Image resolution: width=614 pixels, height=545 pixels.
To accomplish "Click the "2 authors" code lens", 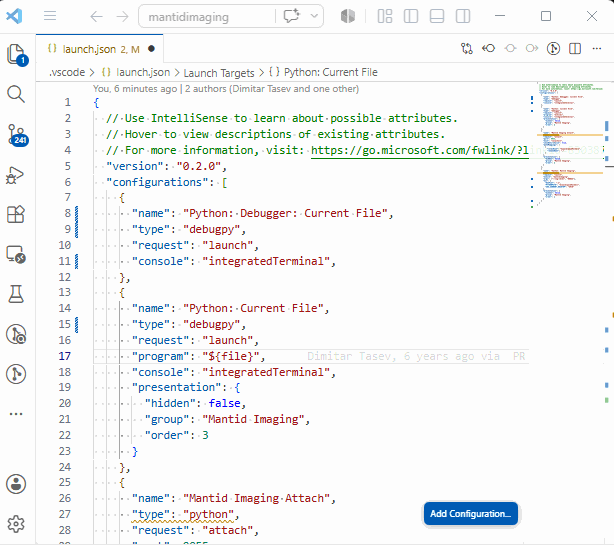I will tap(272, 89).
